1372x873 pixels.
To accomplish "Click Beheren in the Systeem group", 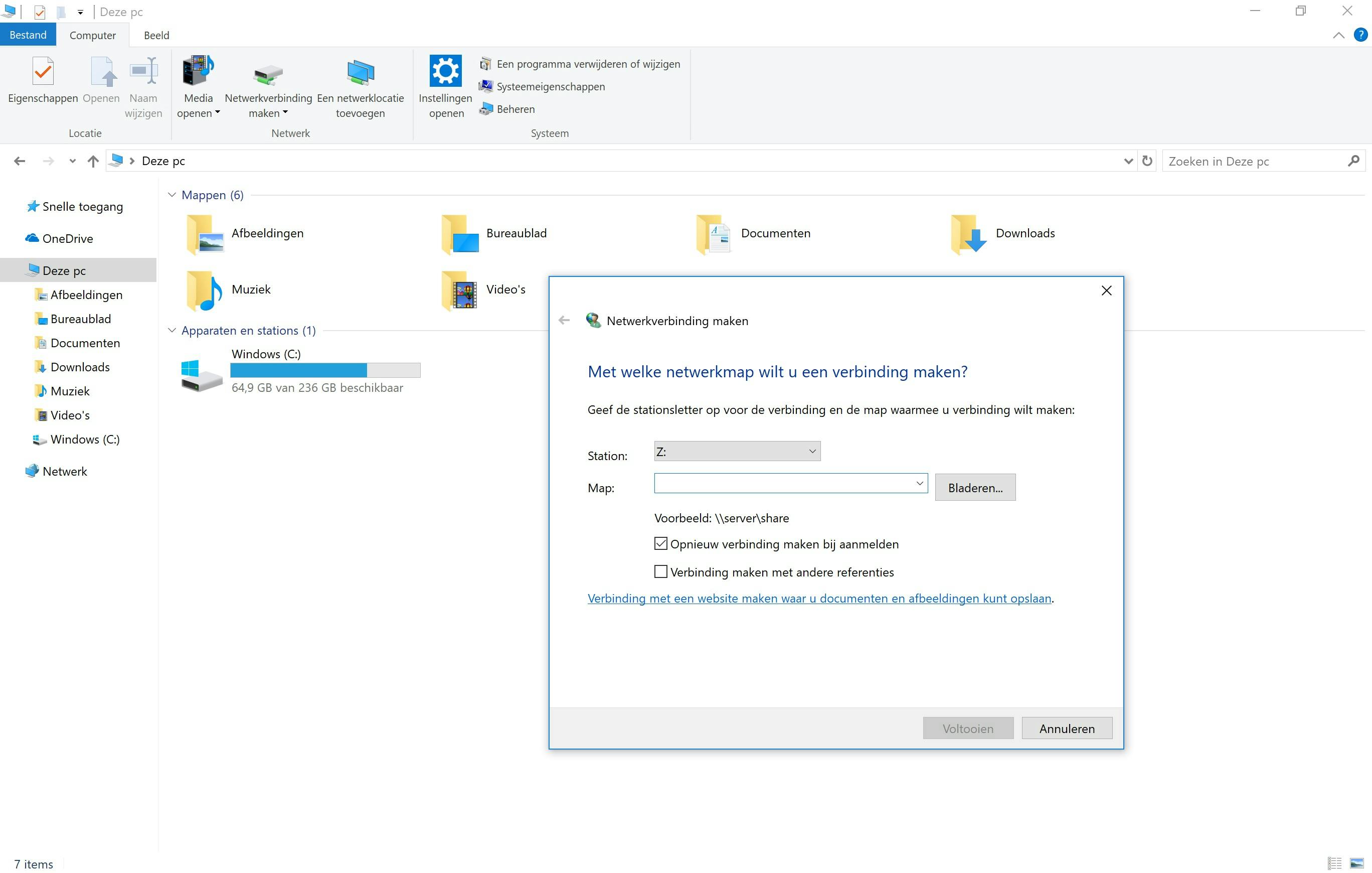I will pyautogui.click(x=515, y=109).
